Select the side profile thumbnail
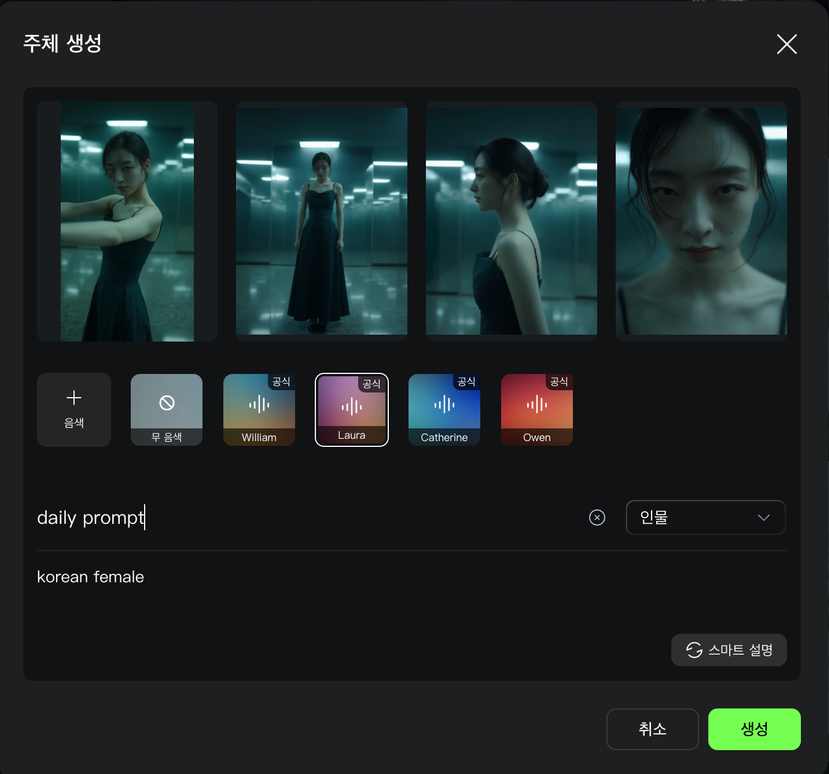This screenshot has height=774, width=829. [511, 221]
